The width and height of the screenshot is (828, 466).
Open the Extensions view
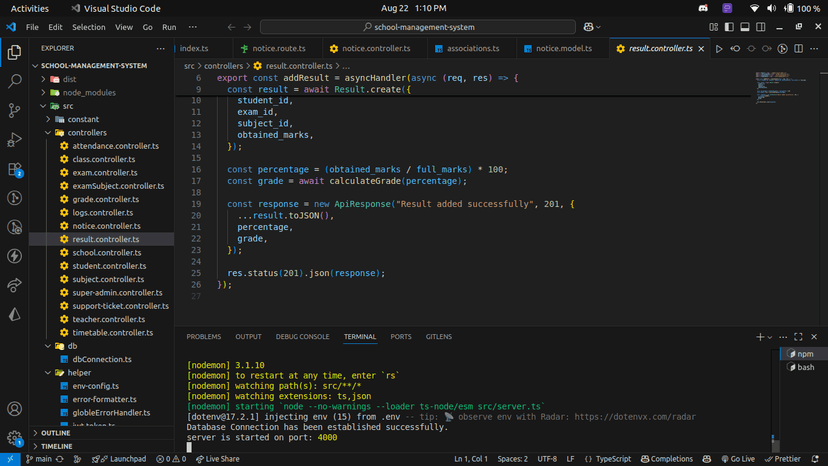[x=15, y=169]
